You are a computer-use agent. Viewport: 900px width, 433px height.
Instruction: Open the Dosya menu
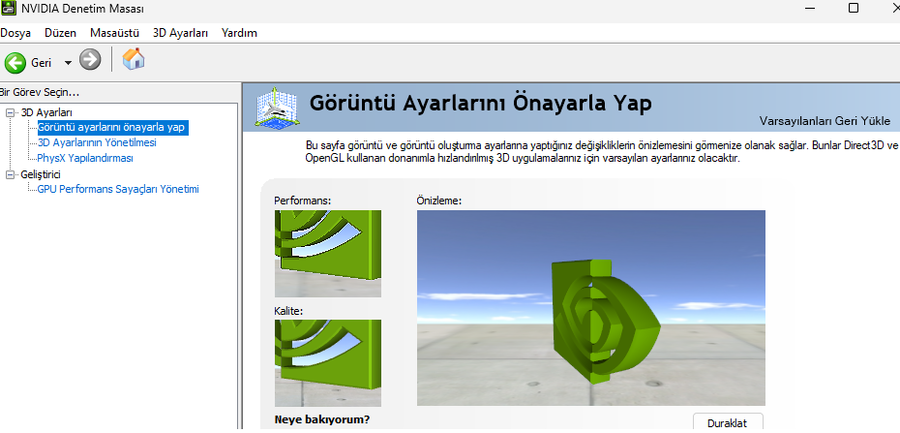tap(15, 33)
